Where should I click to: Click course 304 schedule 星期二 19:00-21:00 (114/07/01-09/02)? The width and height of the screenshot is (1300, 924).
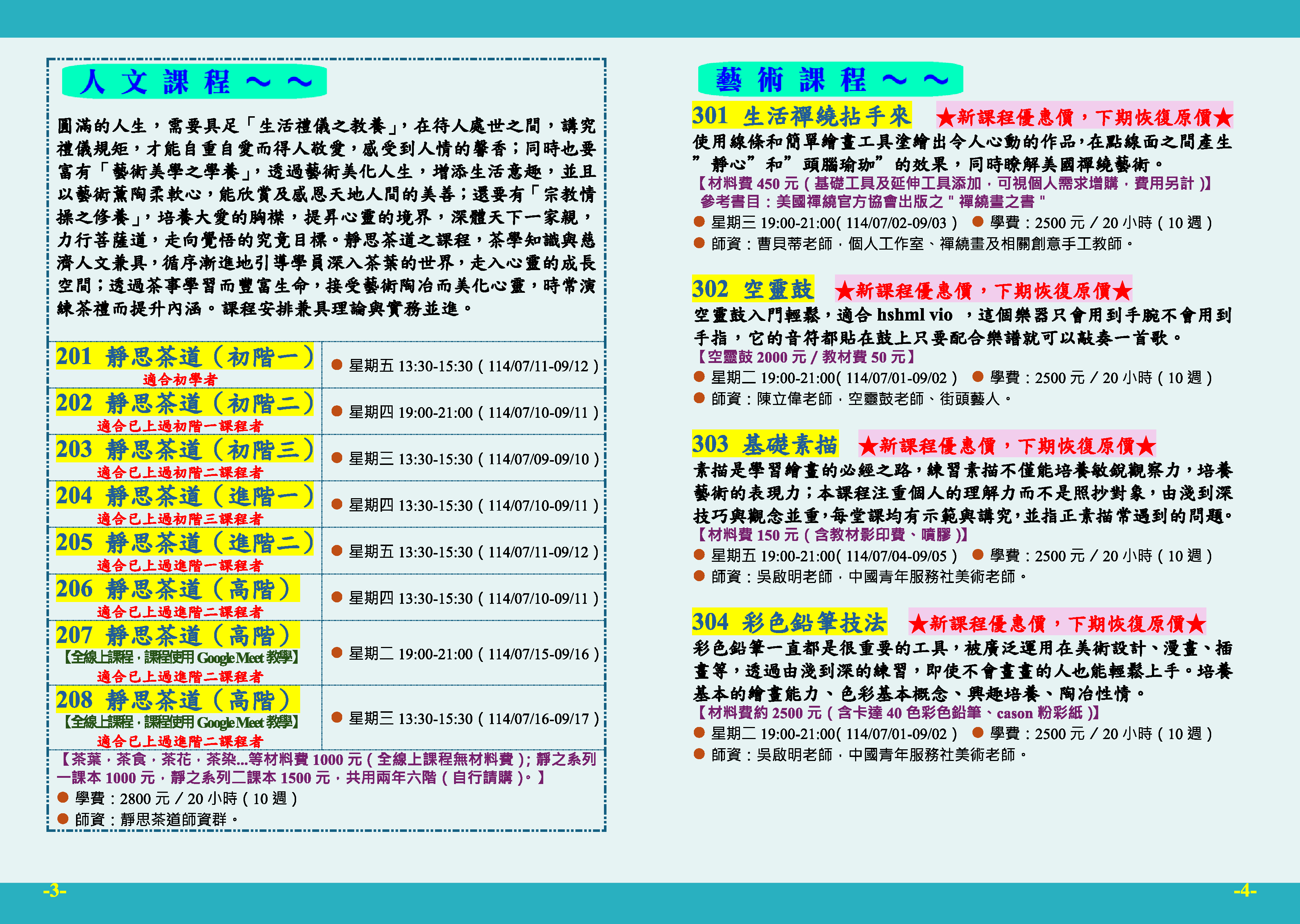[825, 734]
